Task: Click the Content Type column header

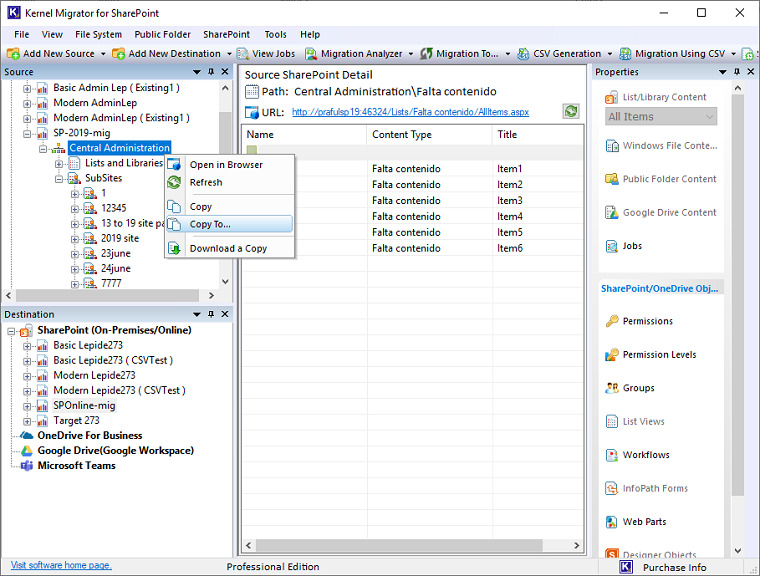Action: [x=429, y=135]
